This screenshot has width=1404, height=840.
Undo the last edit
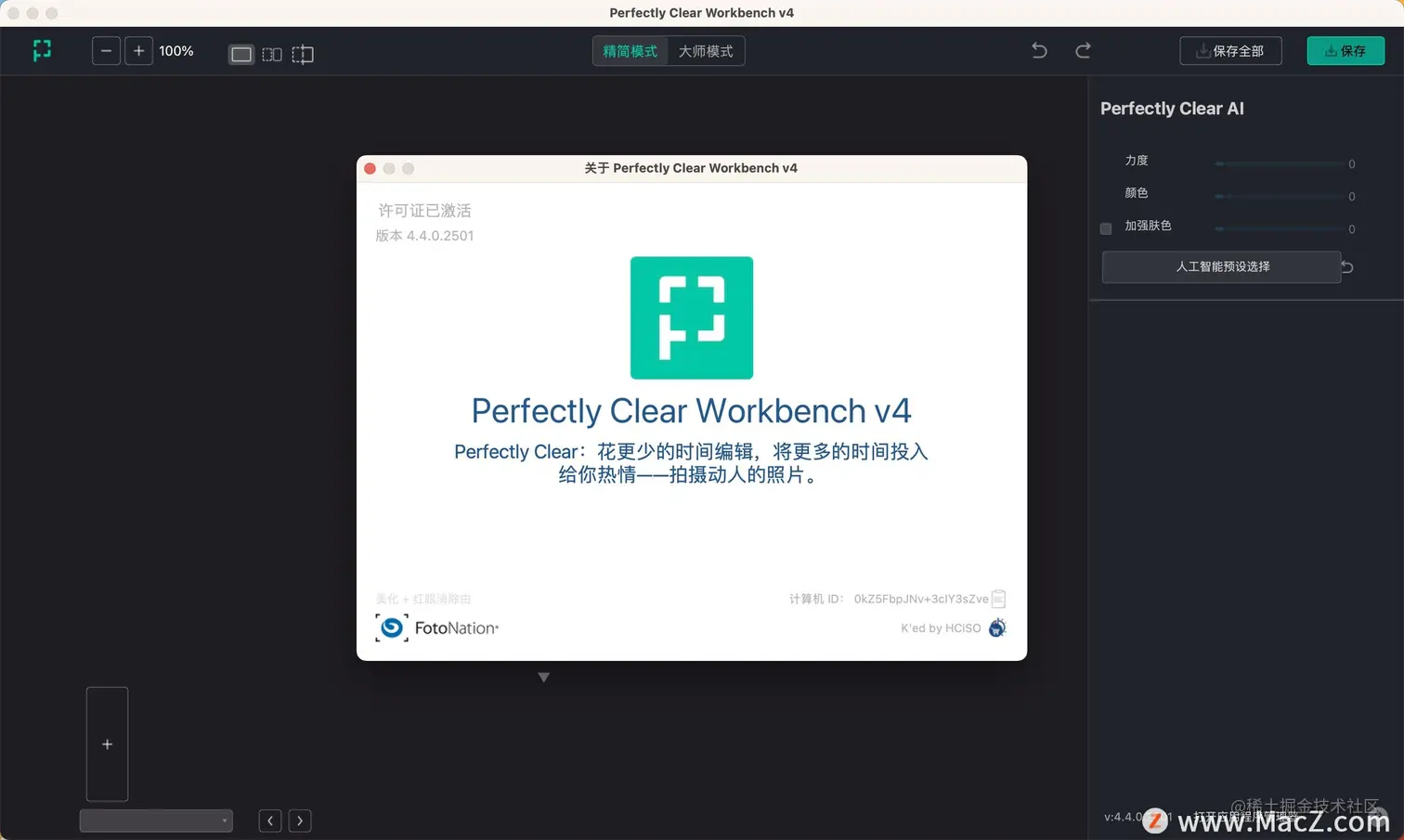(x=1039, y=50)
